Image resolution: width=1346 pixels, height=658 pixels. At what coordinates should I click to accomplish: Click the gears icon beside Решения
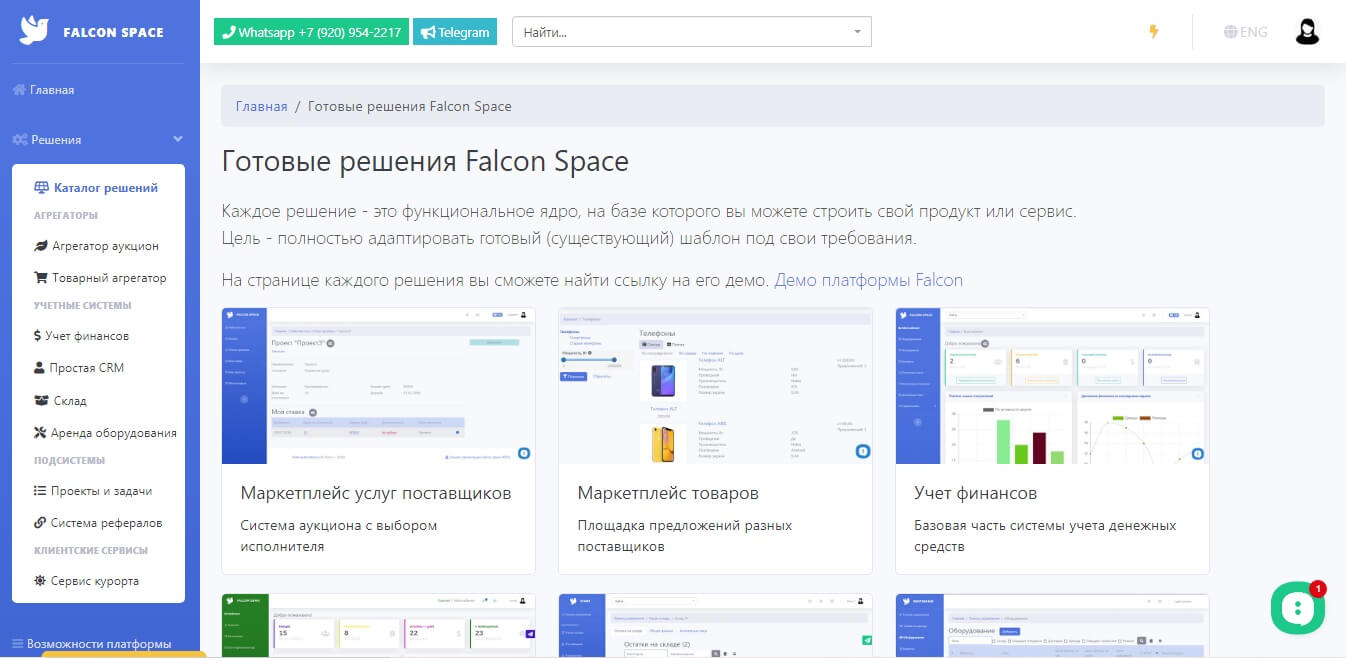(20, 140)
